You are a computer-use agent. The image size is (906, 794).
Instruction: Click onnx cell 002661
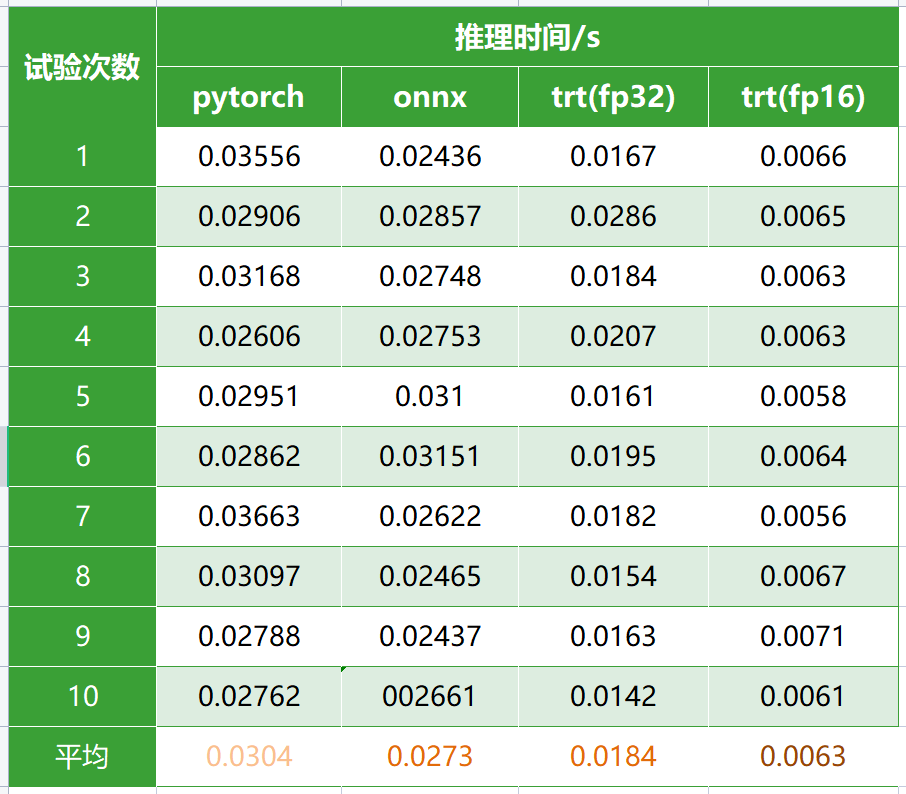click(430, 696)
